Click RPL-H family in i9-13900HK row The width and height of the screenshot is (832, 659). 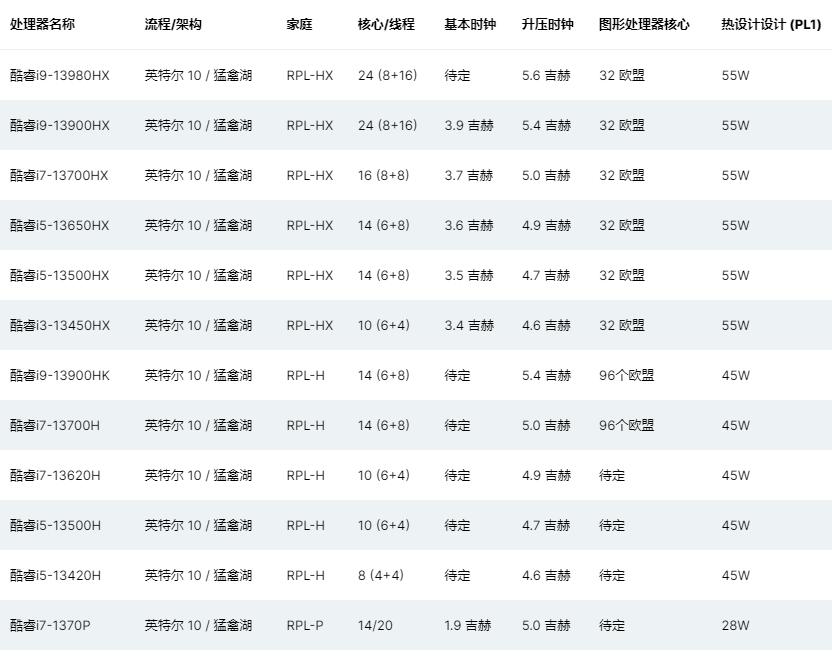click(306, 376)
